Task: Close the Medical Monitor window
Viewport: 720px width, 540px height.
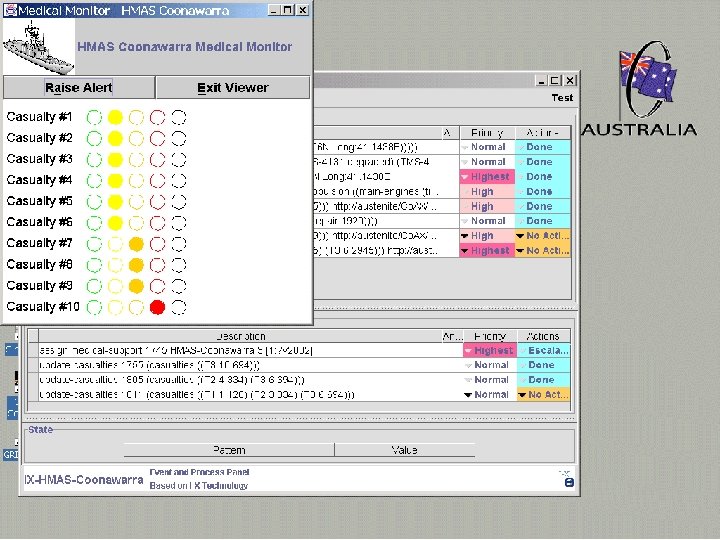Action: tap(303, 10)
